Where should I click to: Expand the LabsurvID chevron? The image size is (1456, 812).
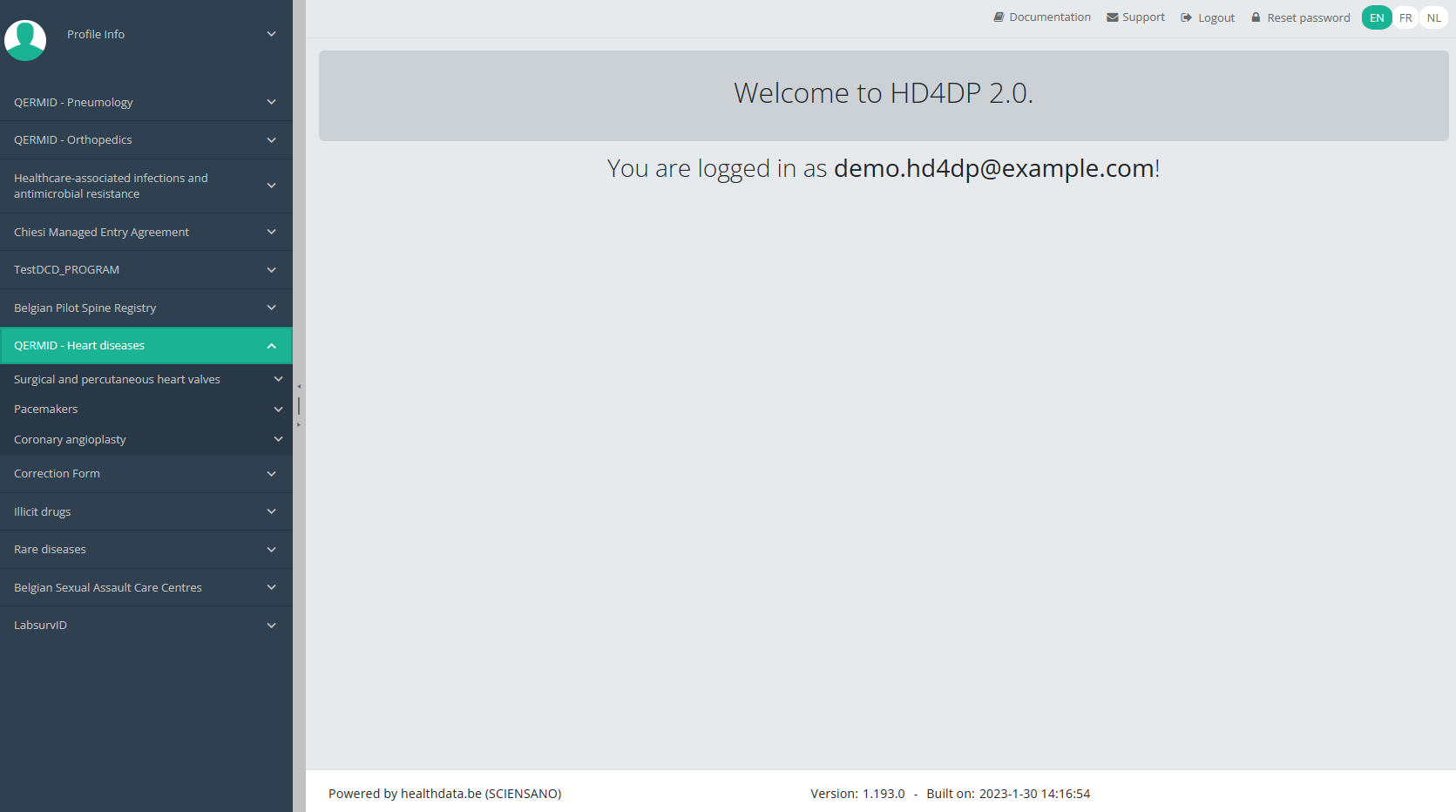pyautogui.click(x=271, y=626)
